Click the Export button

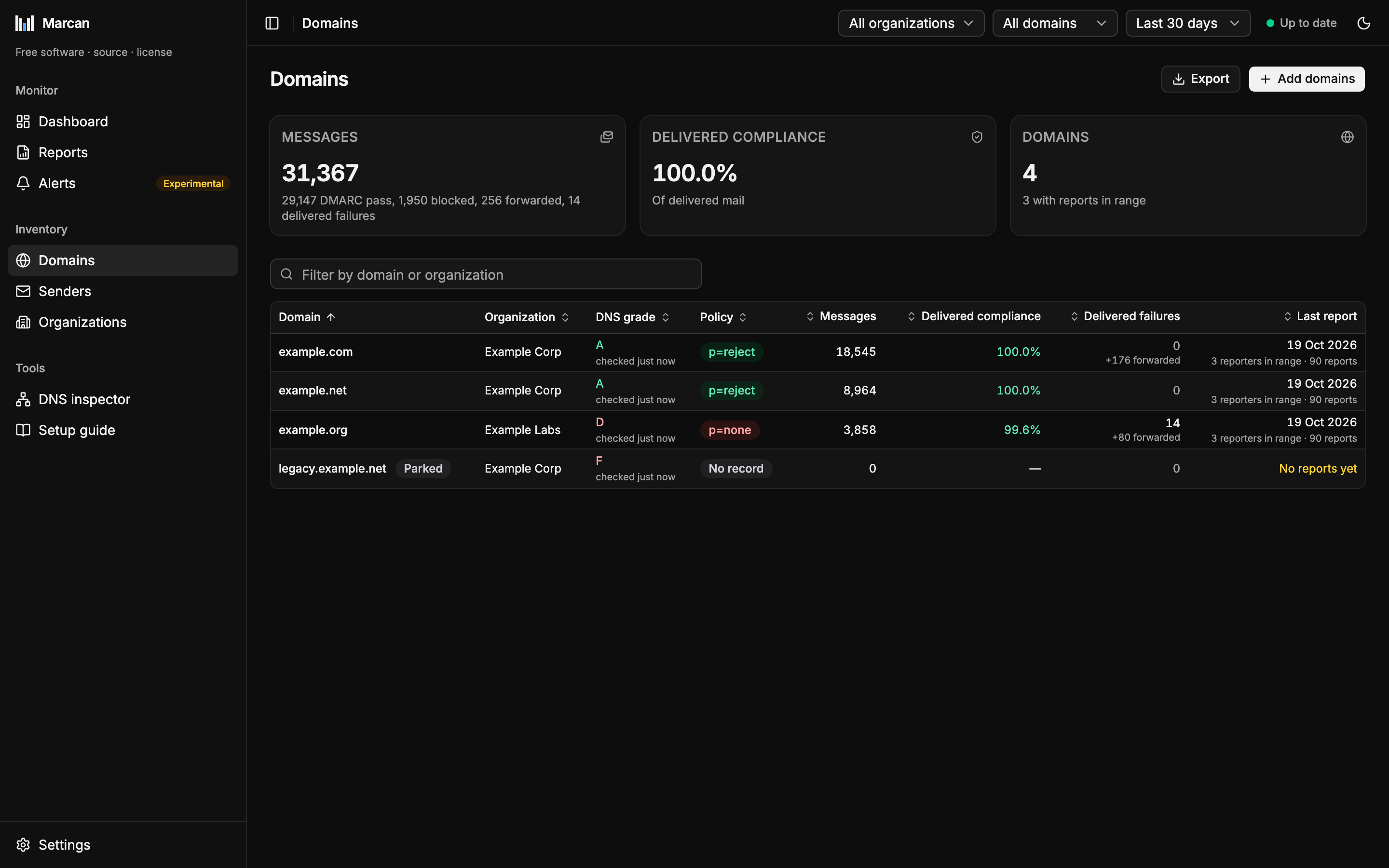coord(1200,79)
